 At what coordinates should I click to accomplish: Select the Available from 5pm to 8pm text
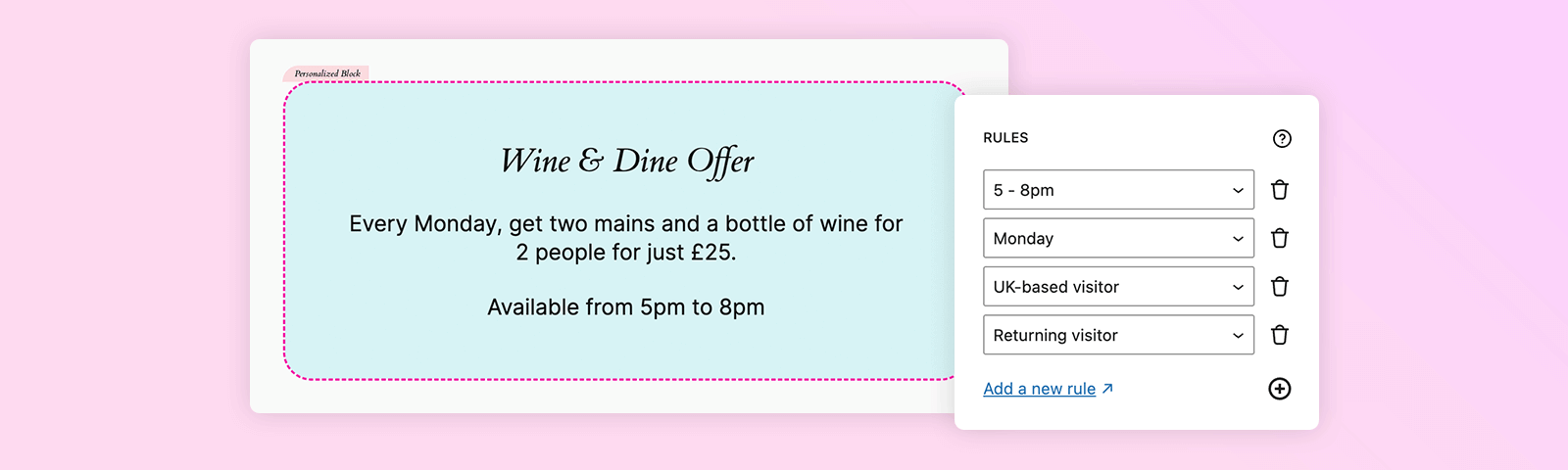626,307
